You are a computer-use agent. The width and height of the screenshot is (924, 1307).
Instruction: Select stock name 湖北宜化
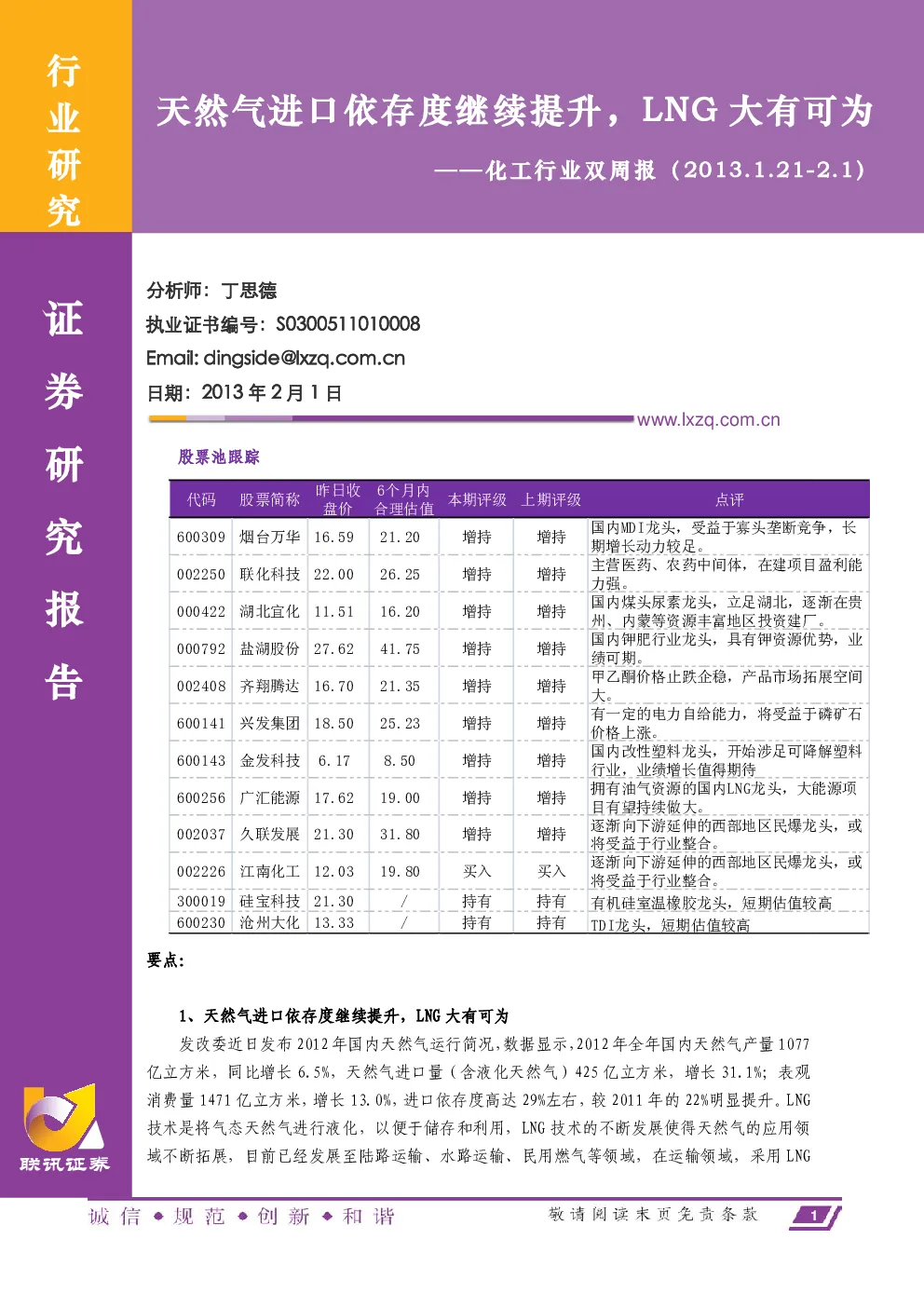(269, 611)
